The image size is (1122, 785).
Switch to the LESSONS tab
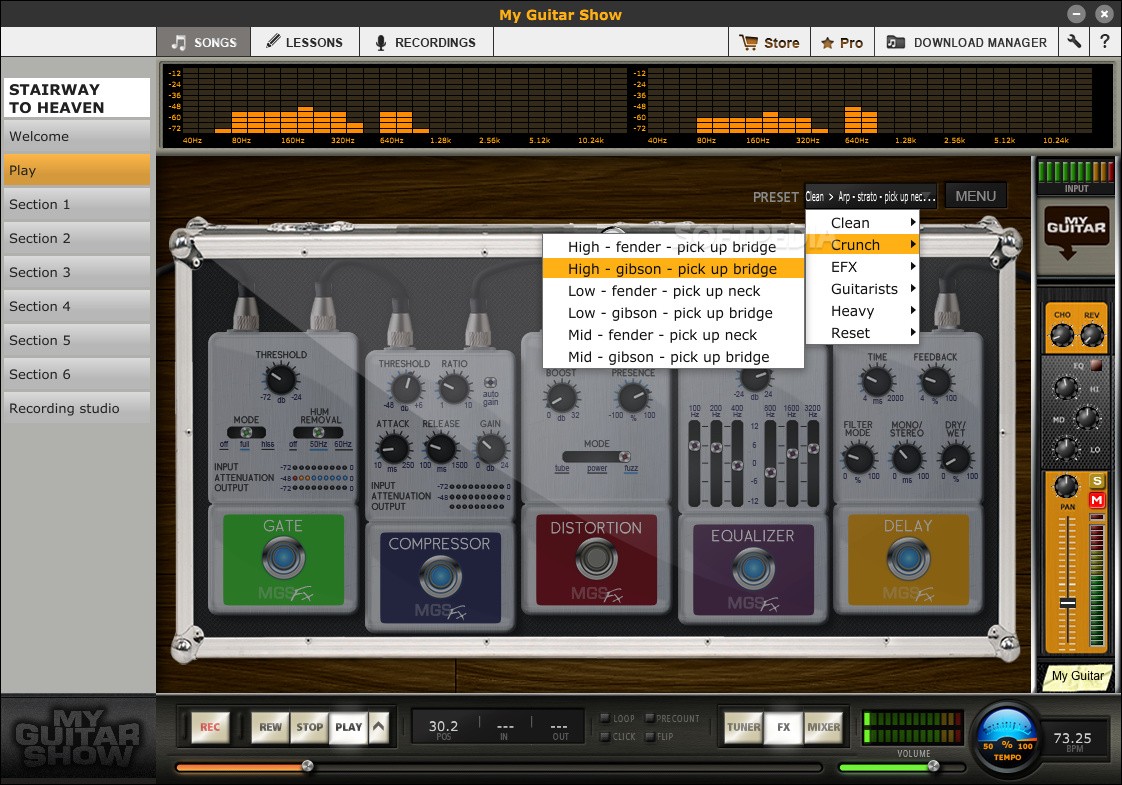click(x=305, y=42)
